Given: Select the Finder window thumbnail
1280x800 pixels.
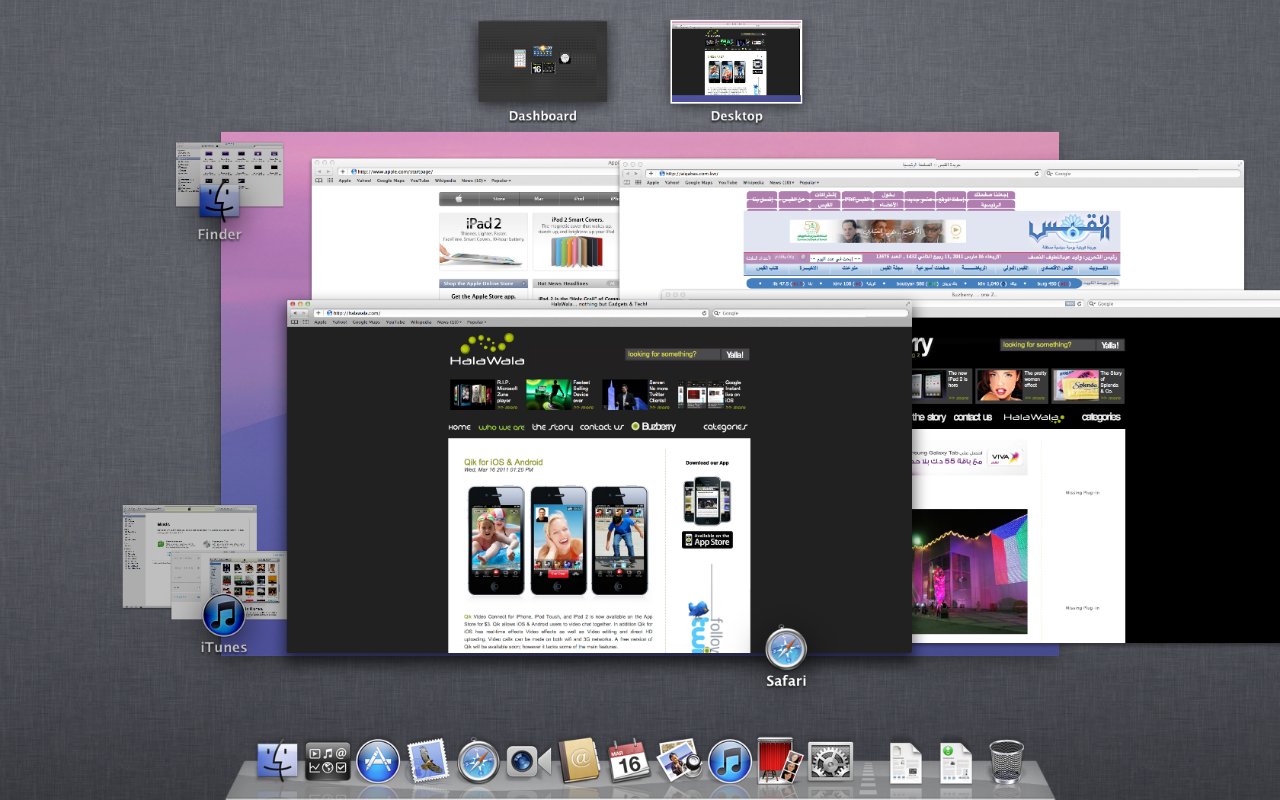Looking at the screenshot, I should click(x=228, y=173).
